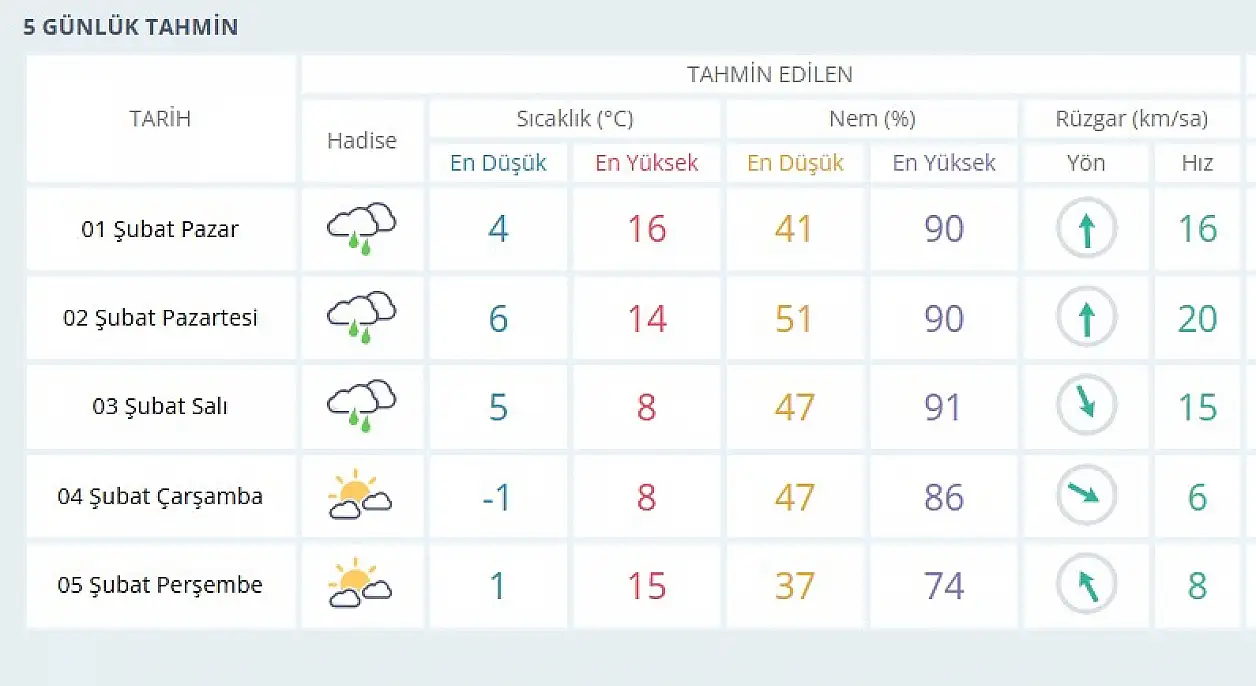Click the rain icon for 03 Şubat Salı
Viewport: 1256px width, 686px height.
[x=361, y=407]
